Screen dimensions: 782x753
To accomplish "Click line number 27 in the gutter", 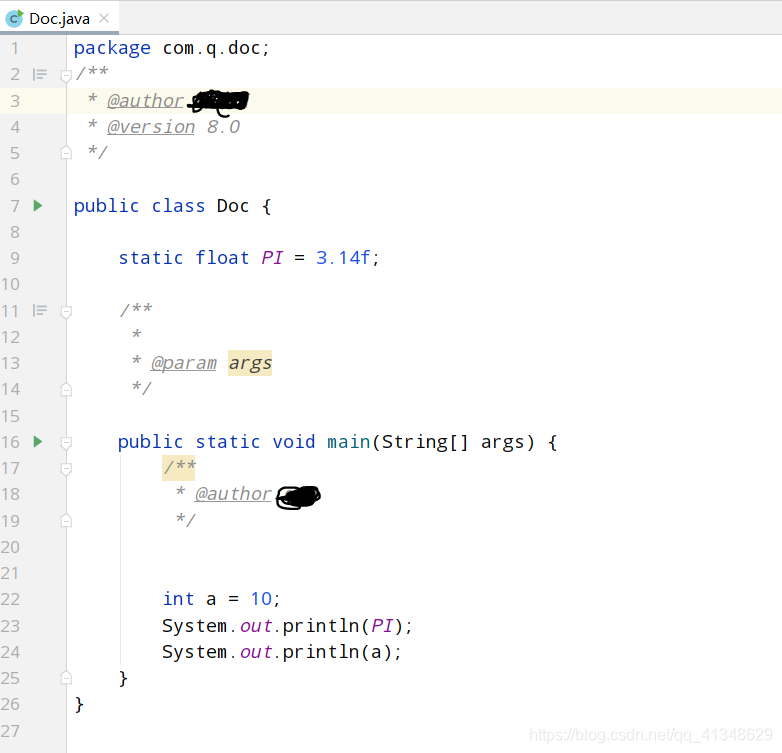I will click(x=10, y=731).
